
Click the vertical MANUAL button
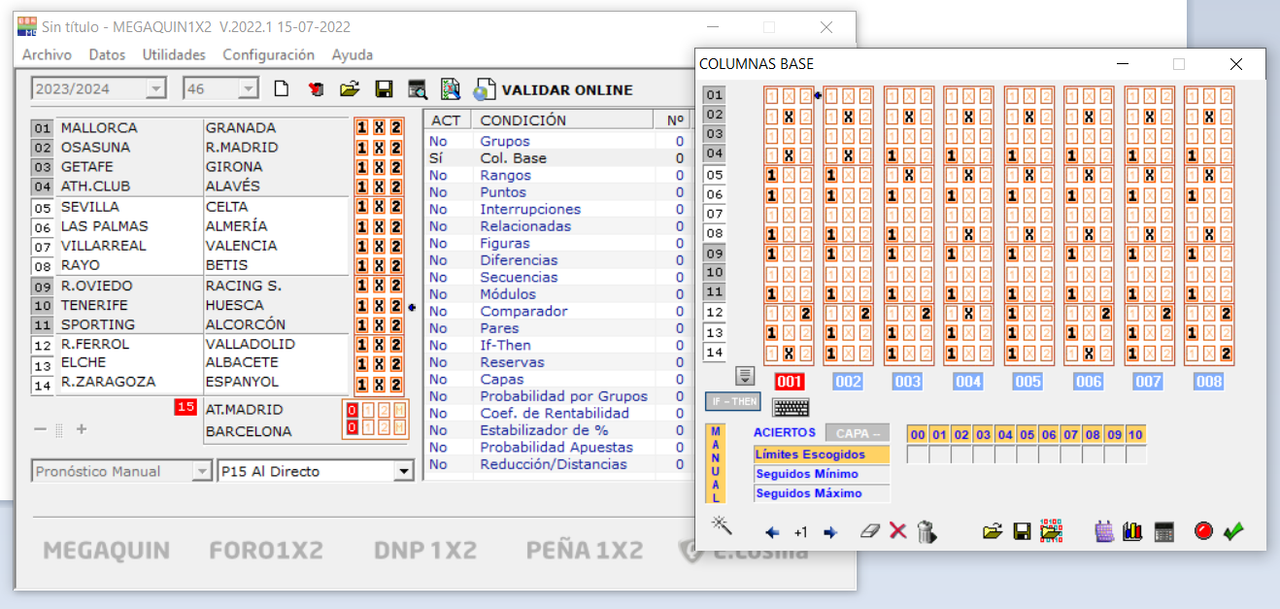(x=716, y=463)
